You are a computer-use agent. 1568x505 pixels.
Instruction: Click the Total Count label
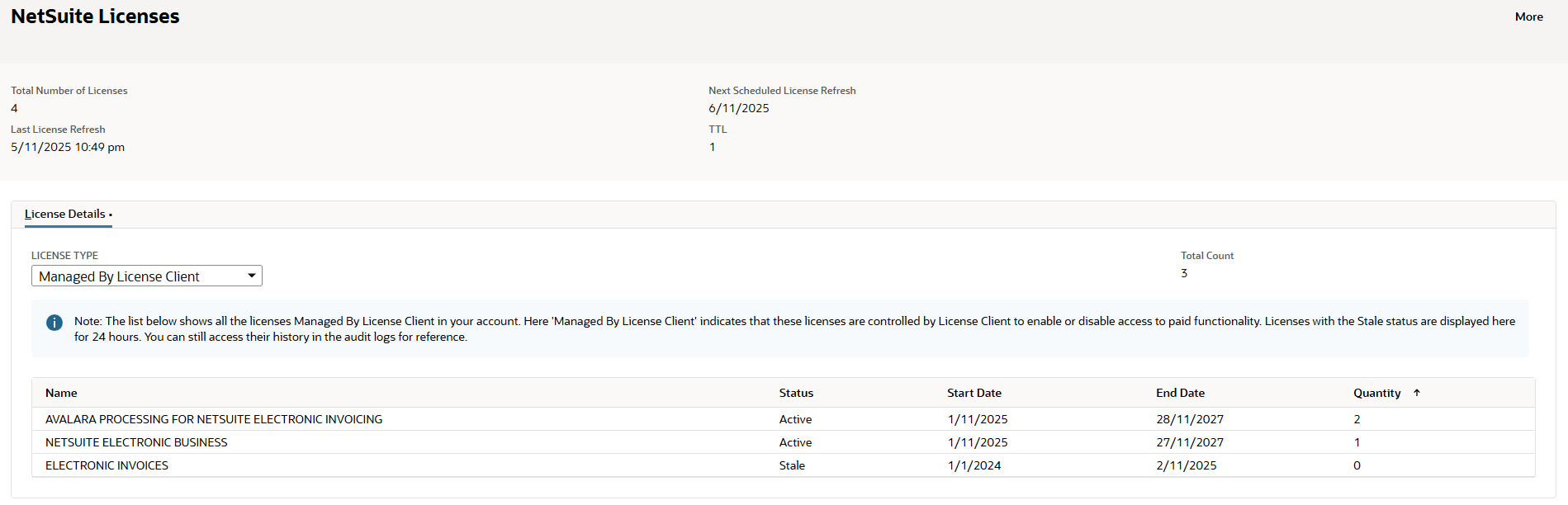tap(1207, 256)
